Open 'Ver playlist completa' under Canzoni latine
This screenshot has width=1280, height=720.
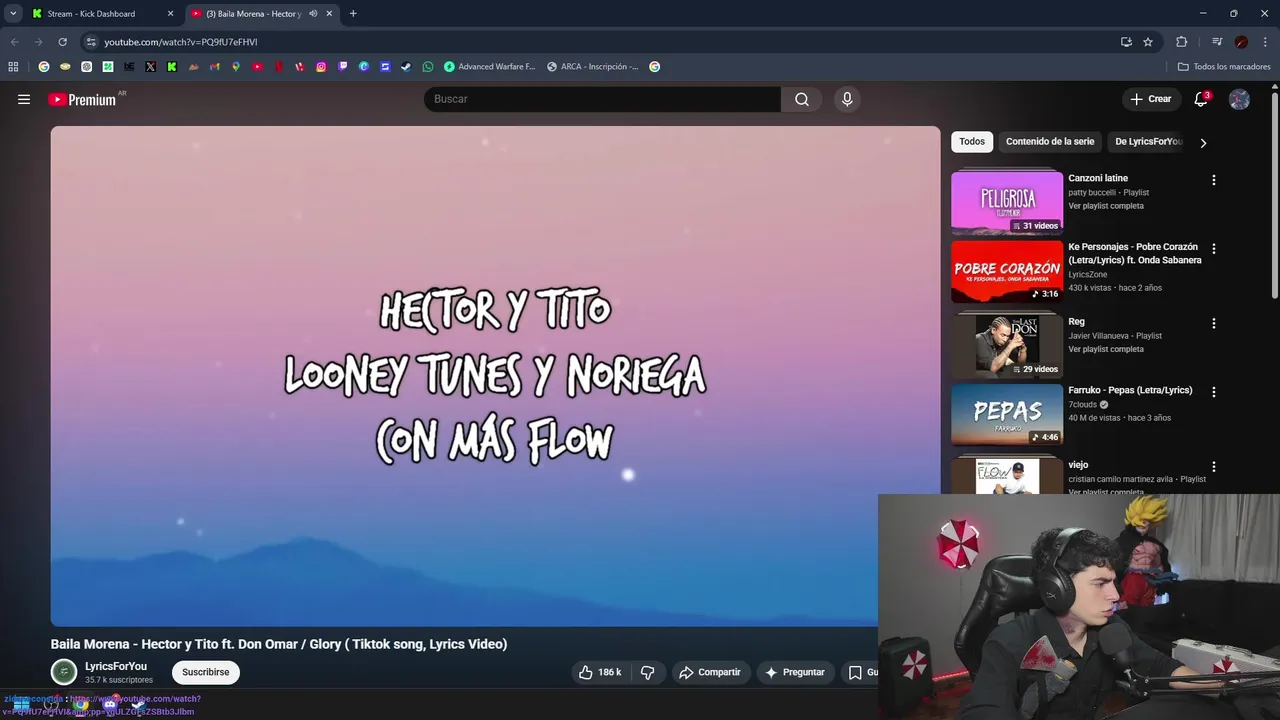(1106, 206)
